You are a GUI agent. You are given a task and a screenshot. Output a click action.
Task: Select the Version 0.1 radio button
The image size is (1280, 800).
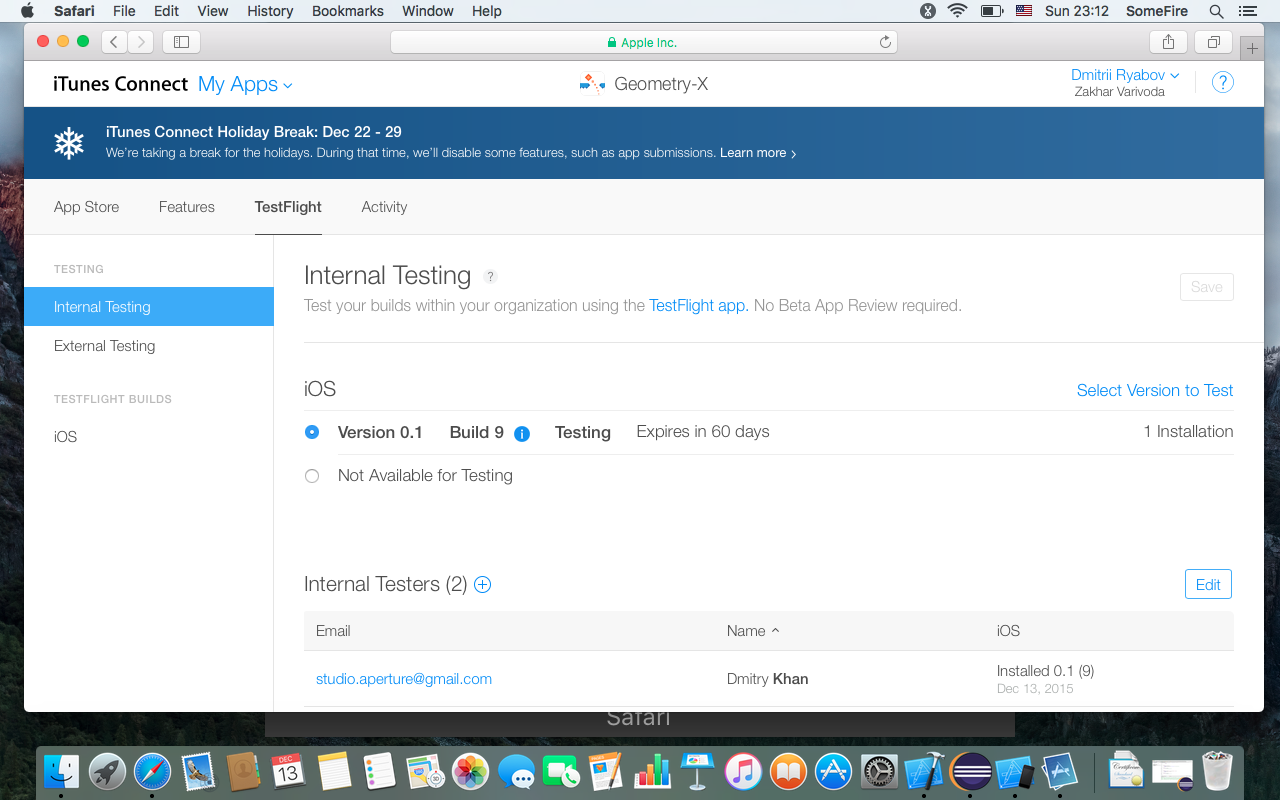coord(312,432)
